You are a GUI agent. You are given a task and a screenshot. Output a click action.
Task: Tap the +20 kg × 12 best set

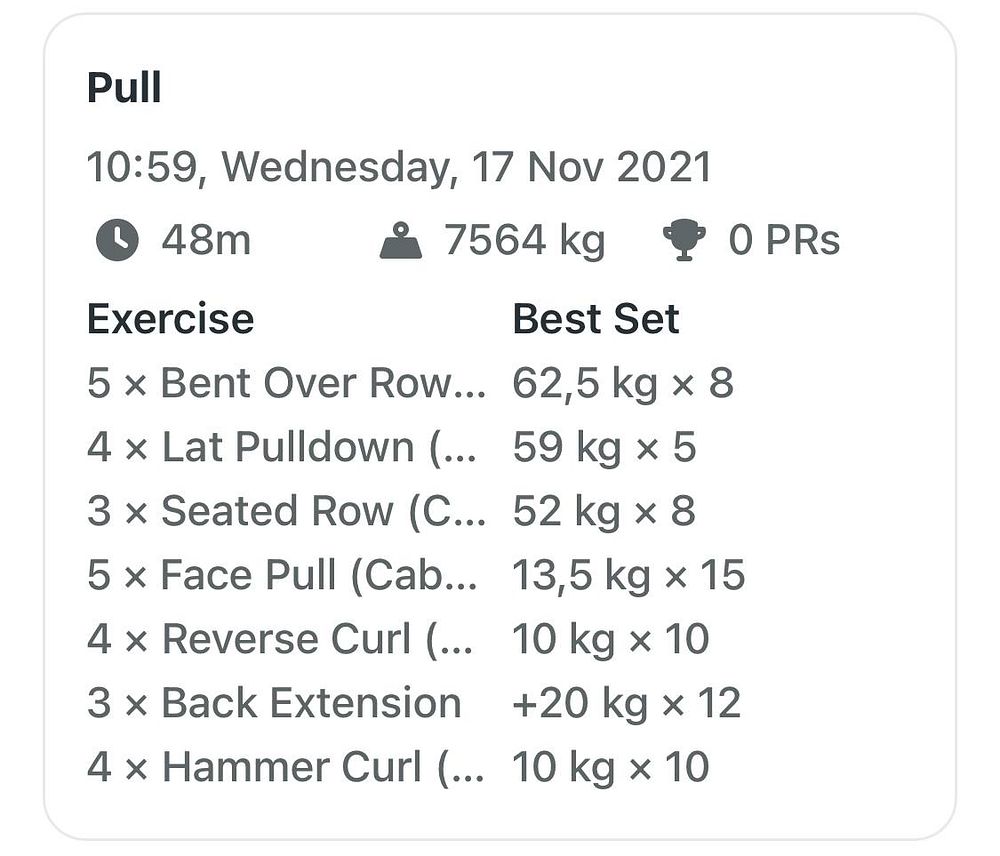pyautogui.click(x=627, y=704)
